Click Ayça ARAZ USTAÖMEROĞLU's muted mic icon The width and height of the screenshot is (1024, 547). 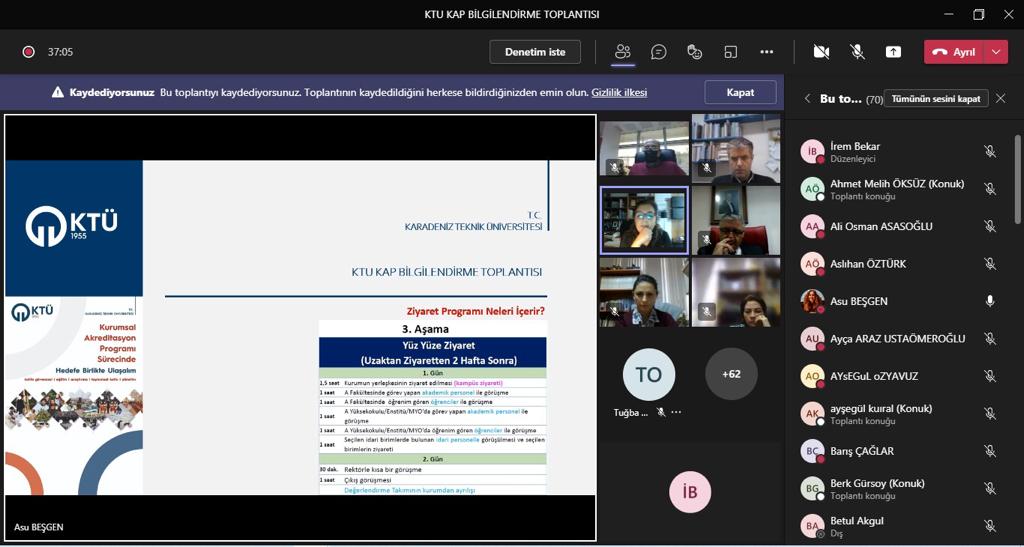click(990, 338)
